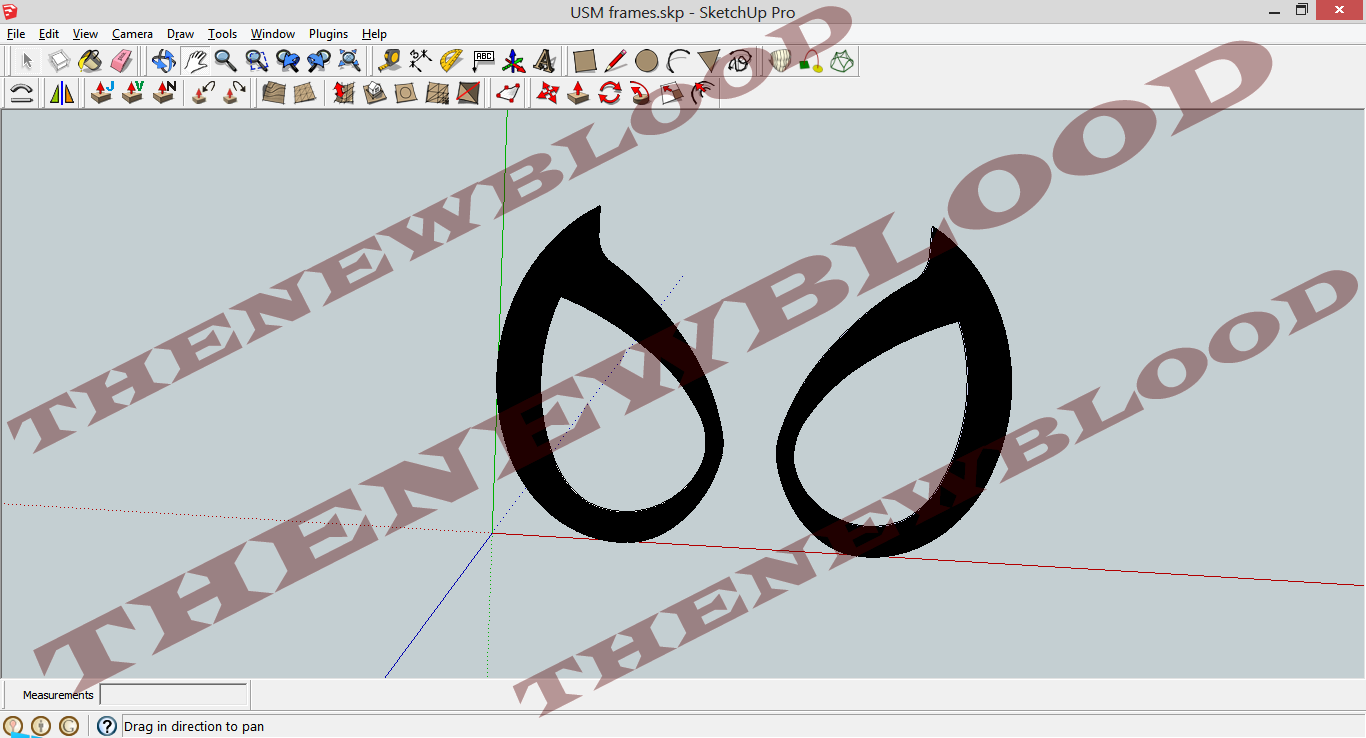
Task: Select the pink Eraser tool
Action: pyautogui.click(x=121, y=61)
